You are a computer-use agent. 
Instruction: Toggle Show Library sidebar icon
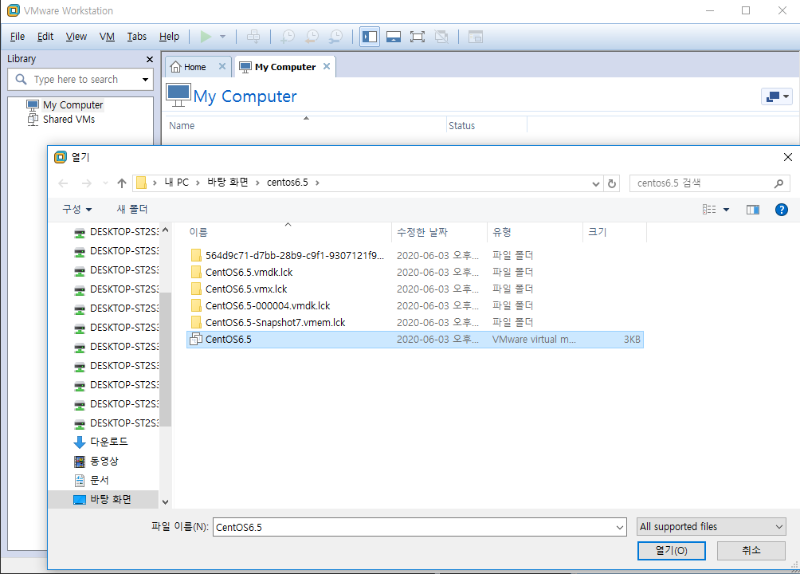(369, 37)
